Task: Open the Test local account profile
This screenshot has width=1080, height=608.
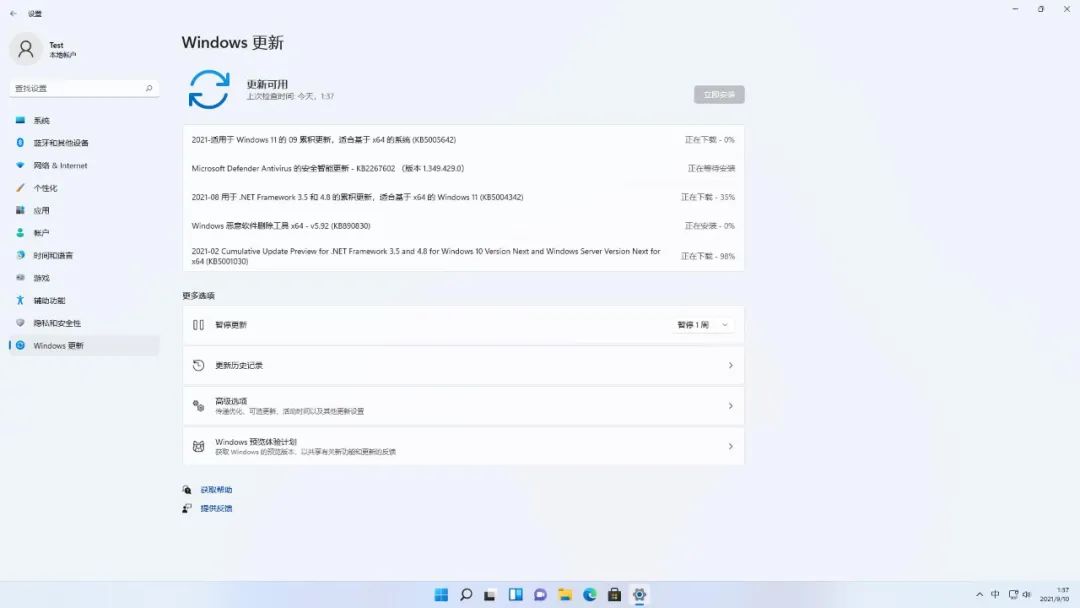Action: pyautogui.click(x=45, y=49)
